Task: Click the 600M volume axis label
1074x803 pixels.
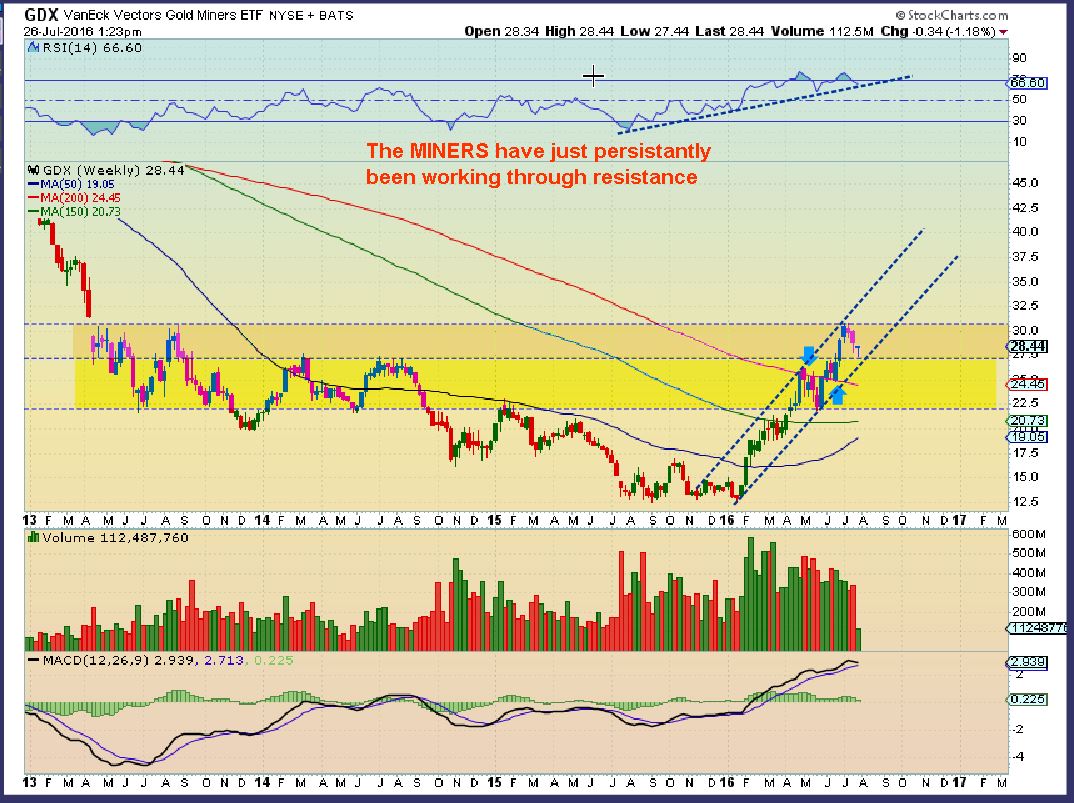Action: [1029, 534]
